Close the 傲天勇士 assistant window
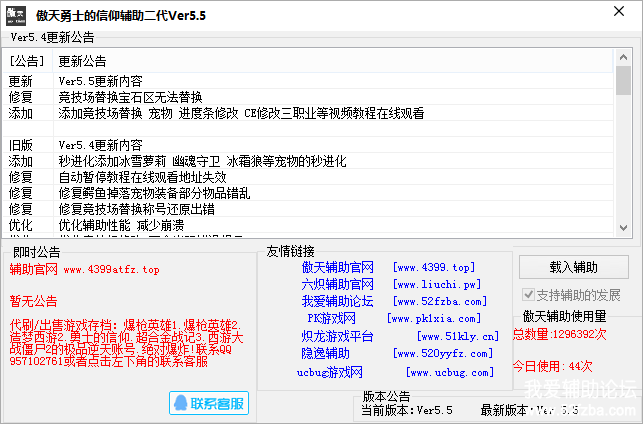Viewport: 643px width, 424px height. [x=622, y=14]
